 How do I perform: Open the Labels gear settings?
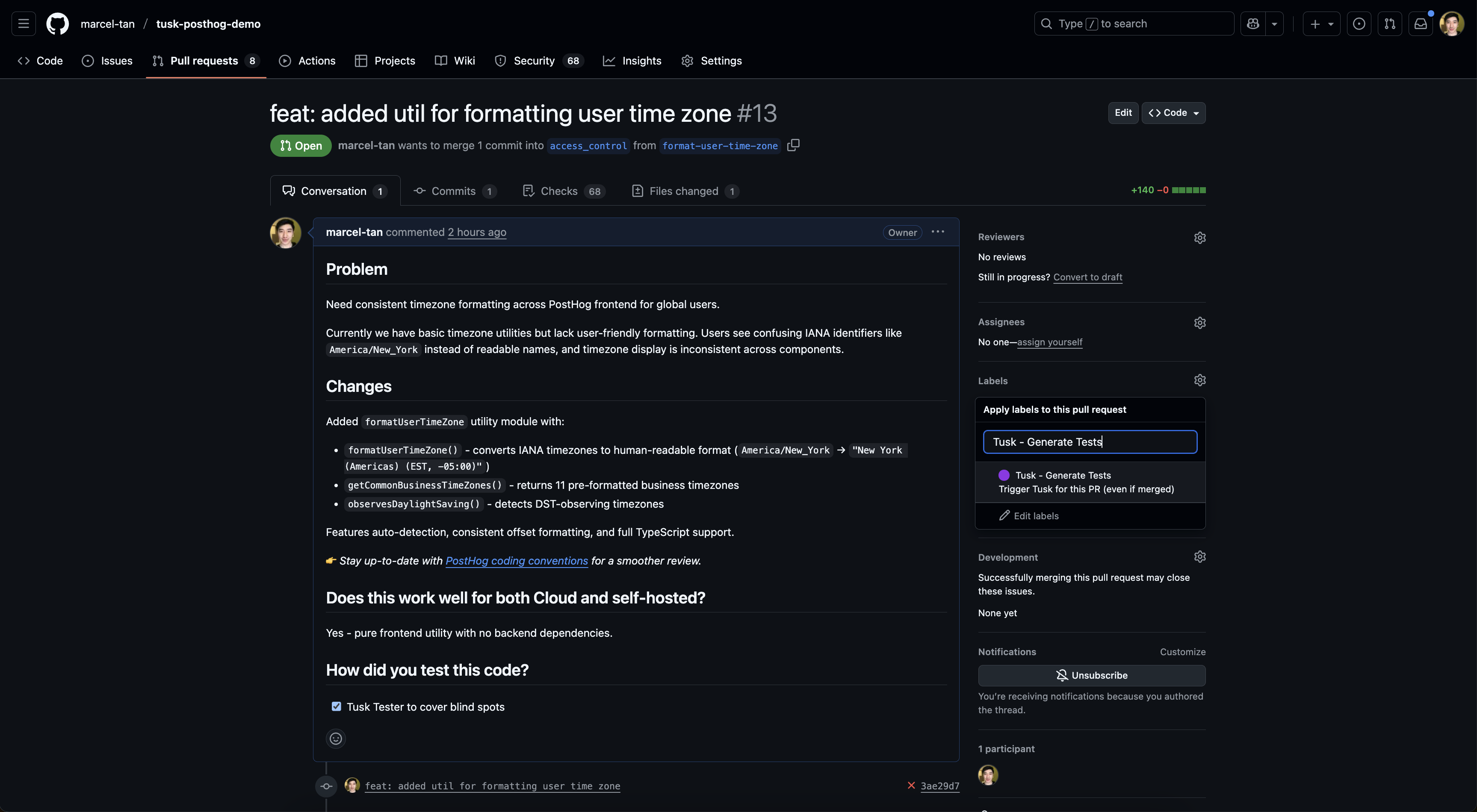coord(1199,380)
